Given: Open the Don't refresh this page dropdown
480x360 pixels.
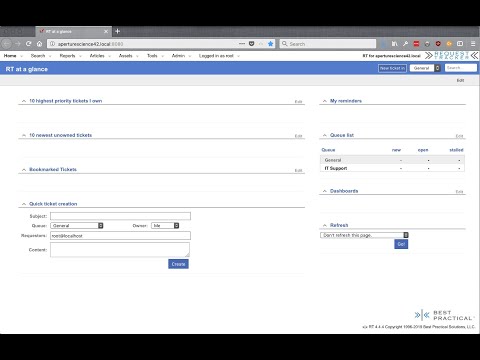Looking at the screenshot, I should coord(364,235).
